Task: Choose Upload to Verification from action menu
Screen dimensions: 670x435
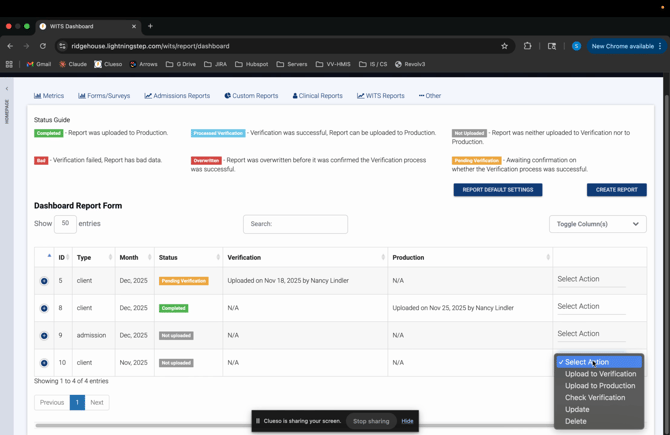Action: tap(600, 374)
